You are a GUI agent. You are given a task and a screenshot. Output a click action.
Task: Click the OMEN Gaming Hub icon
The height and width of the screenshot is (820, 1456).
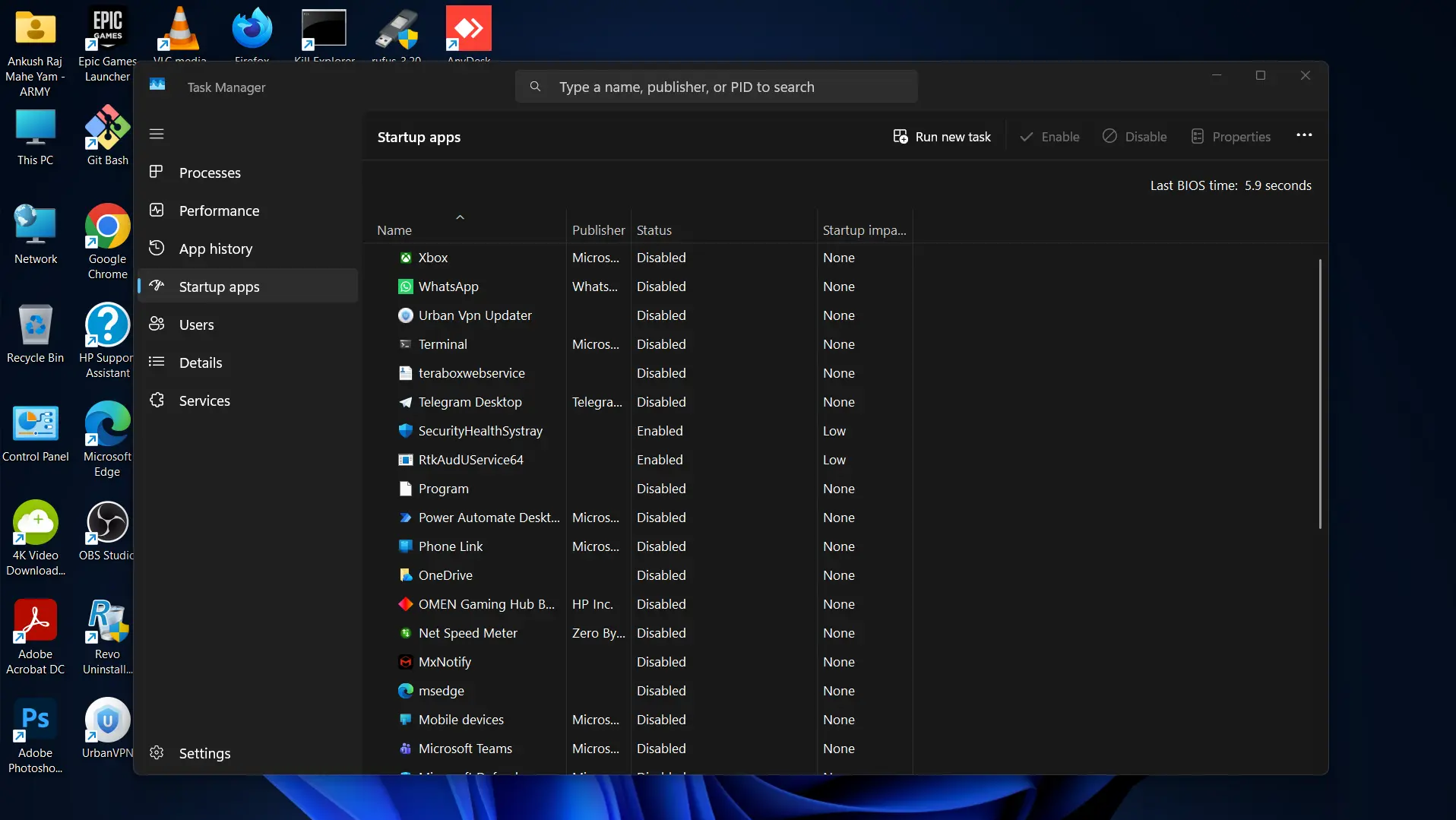[406, 604]
